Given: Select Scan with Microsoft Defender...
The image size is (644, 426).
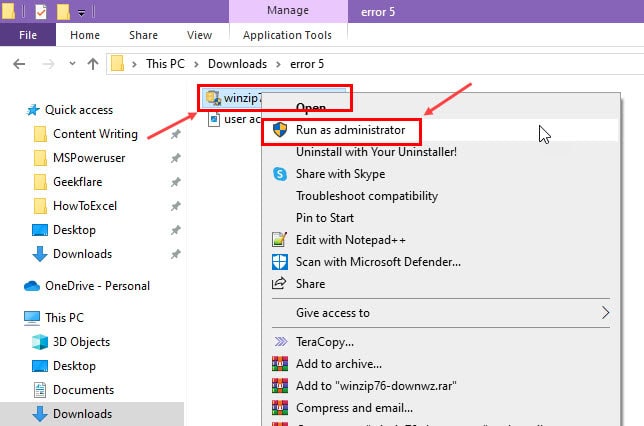Looking at the screenshot, I should 440,262.
